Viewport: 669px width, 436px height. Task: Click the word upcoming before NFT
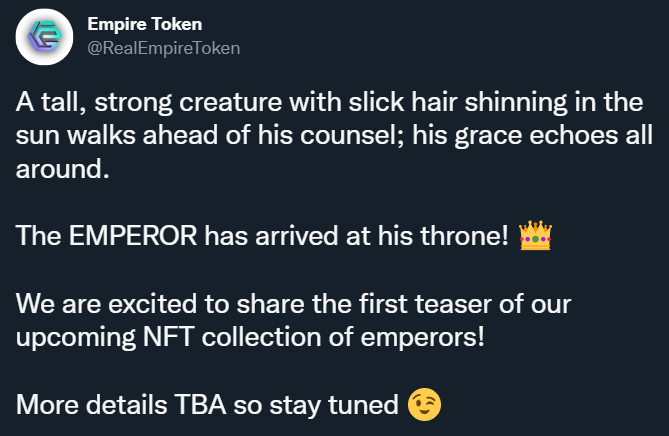click(x=76, y=338)
